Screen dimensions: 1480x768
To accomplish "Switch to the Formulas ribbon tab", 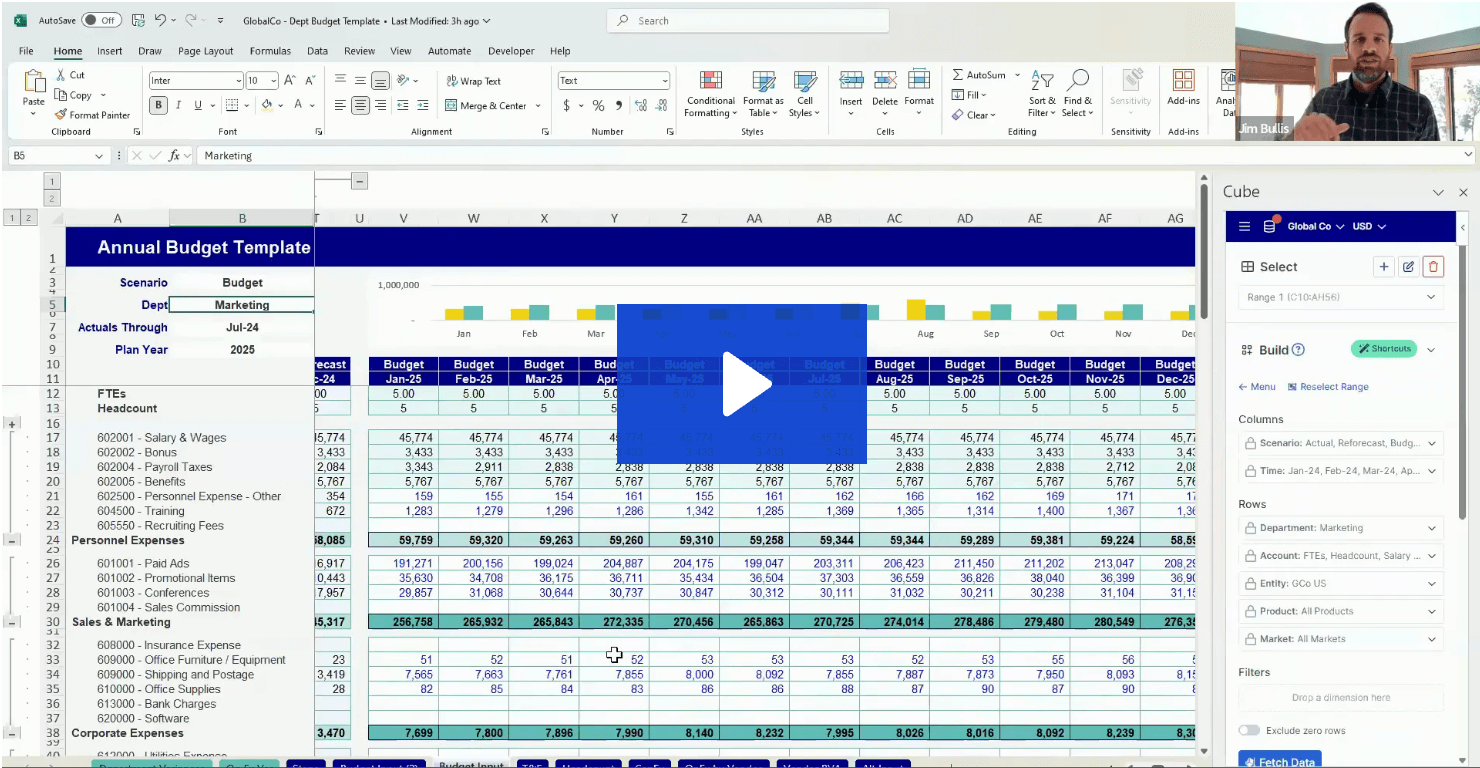I will pos(271,51).
